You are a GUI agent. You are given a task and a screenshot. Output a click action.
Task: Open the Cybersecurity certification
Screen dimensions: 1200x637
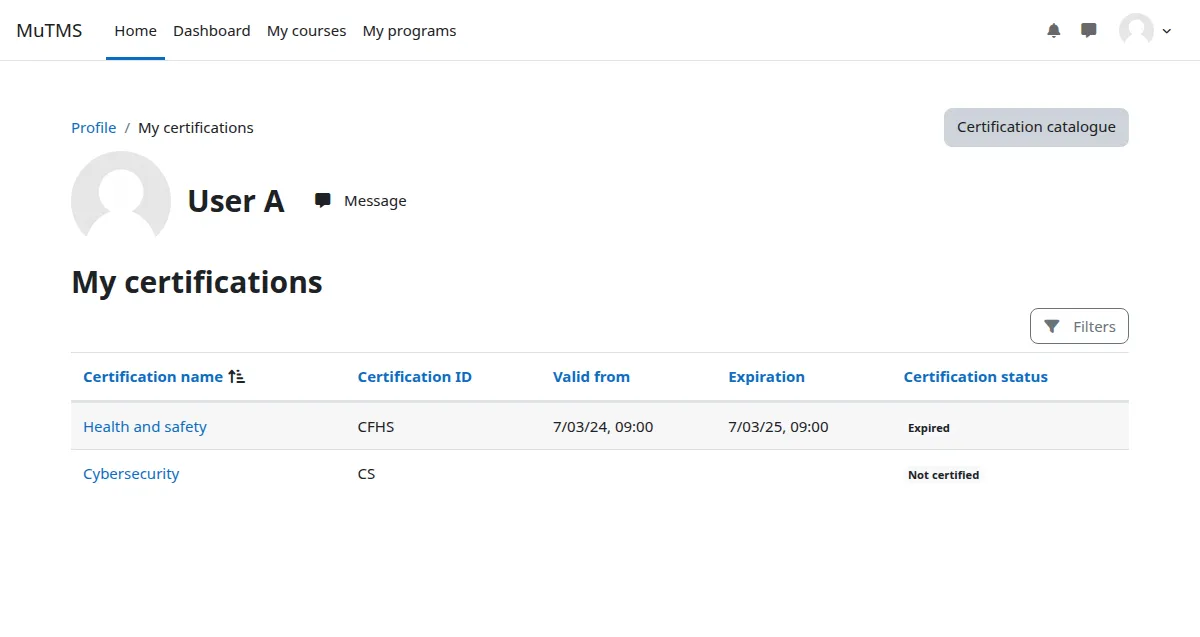click(131, 473)
